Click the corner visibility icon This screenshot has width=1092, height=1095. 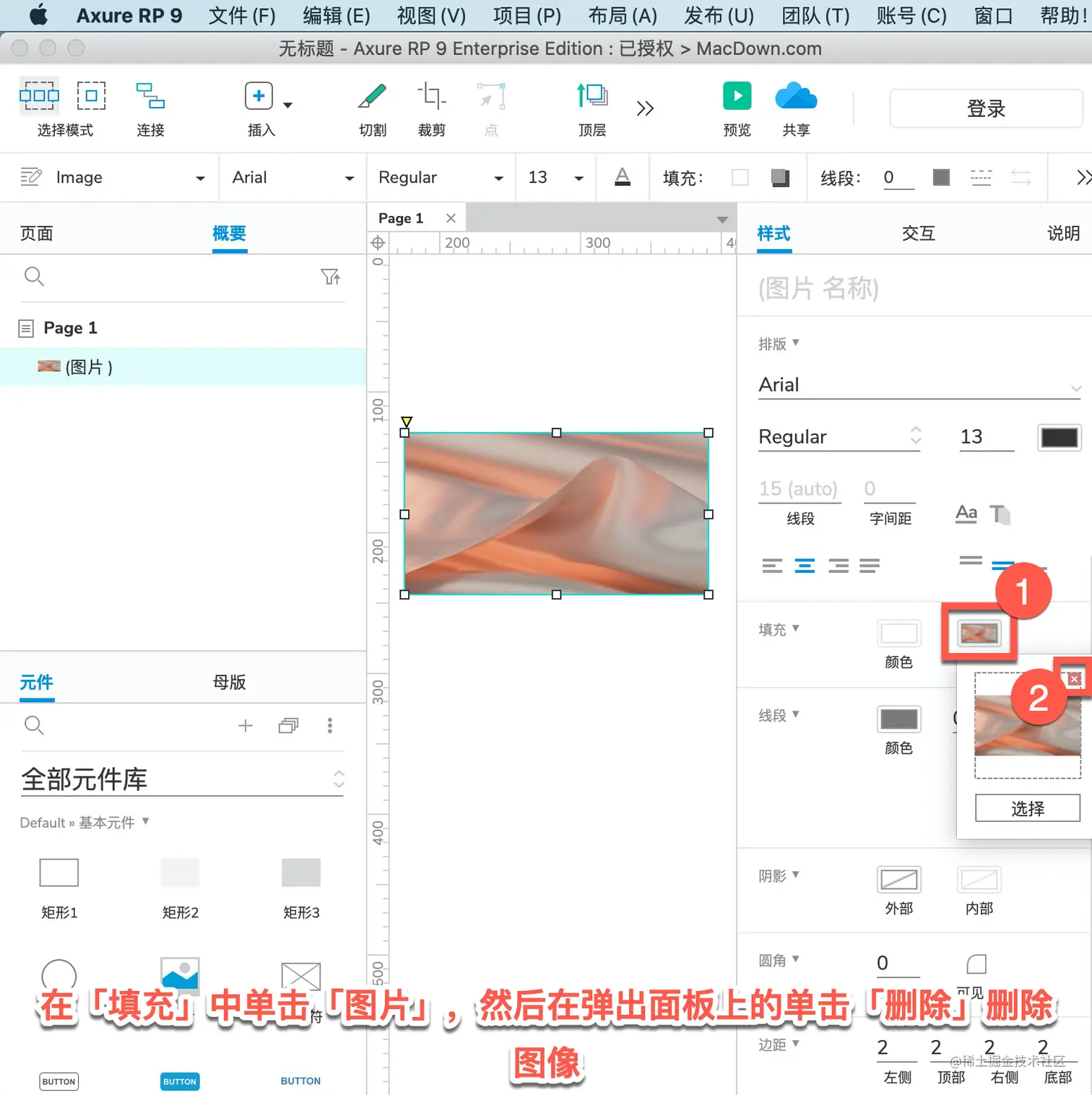pyautogui.click(x=976, y=964)
